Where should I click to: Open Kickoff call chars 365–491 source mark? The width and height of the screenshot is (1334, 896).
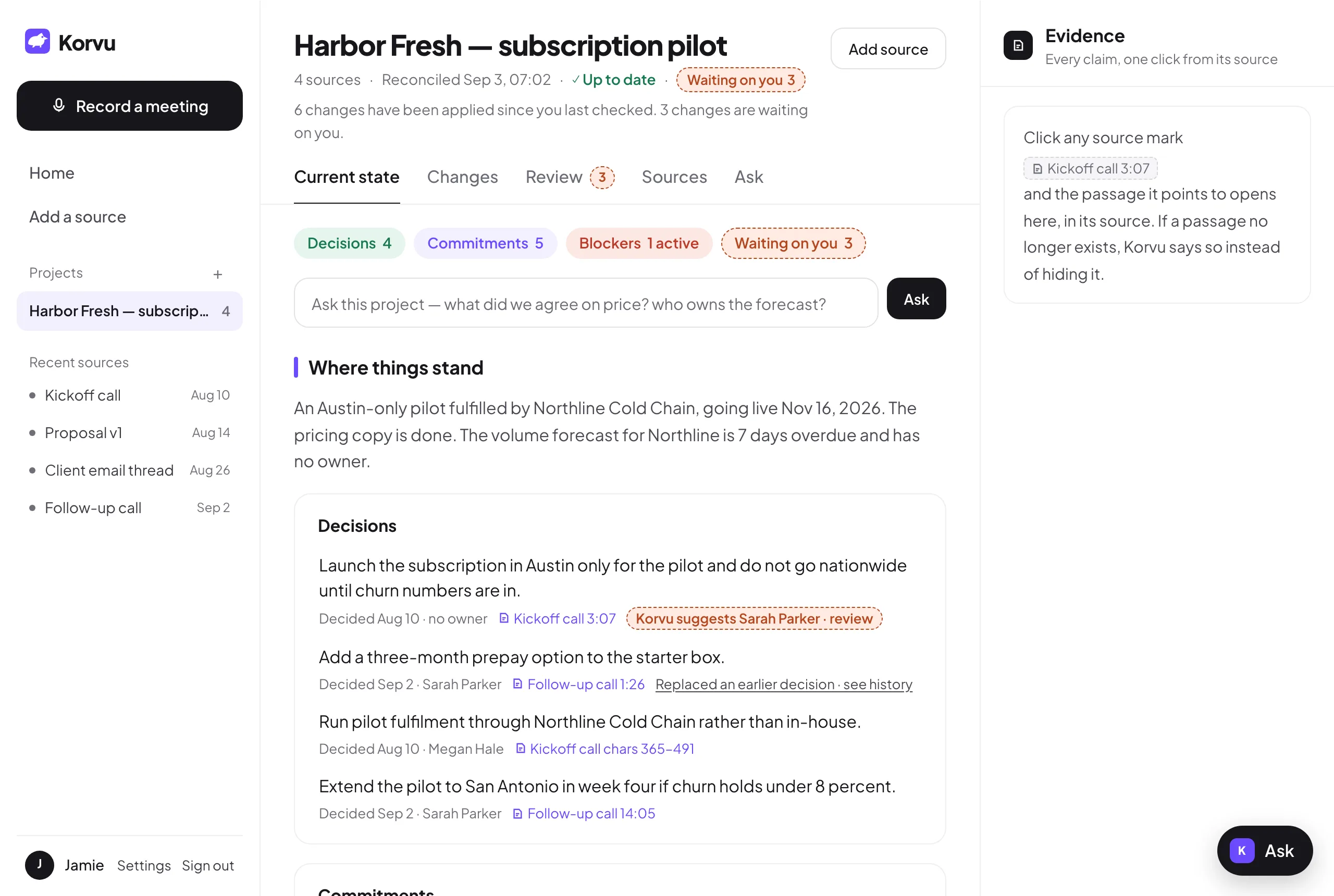pos(606,749)
